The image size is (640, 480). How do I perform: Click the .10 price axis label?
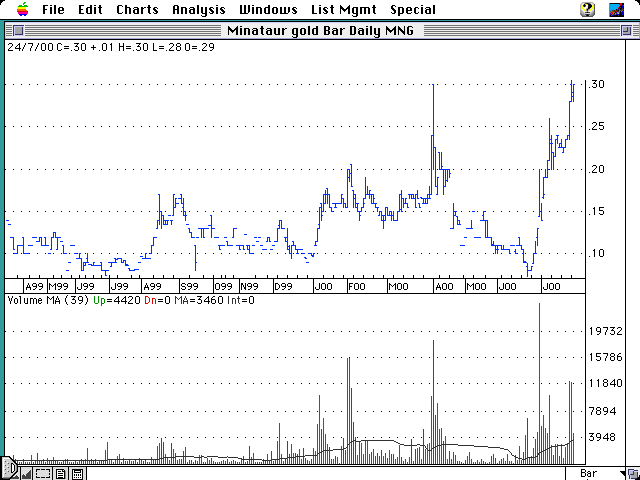coord(596,253)
